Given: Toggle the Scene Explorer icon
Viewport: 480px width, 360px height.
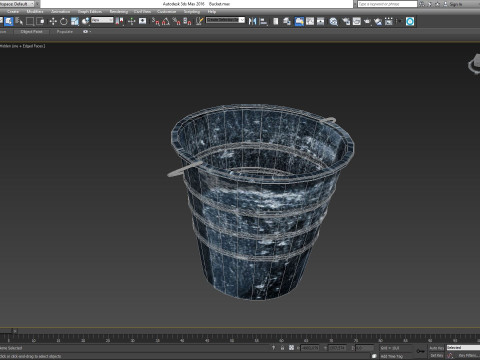Looking at the screenshot, I should [x=276, y=21].
